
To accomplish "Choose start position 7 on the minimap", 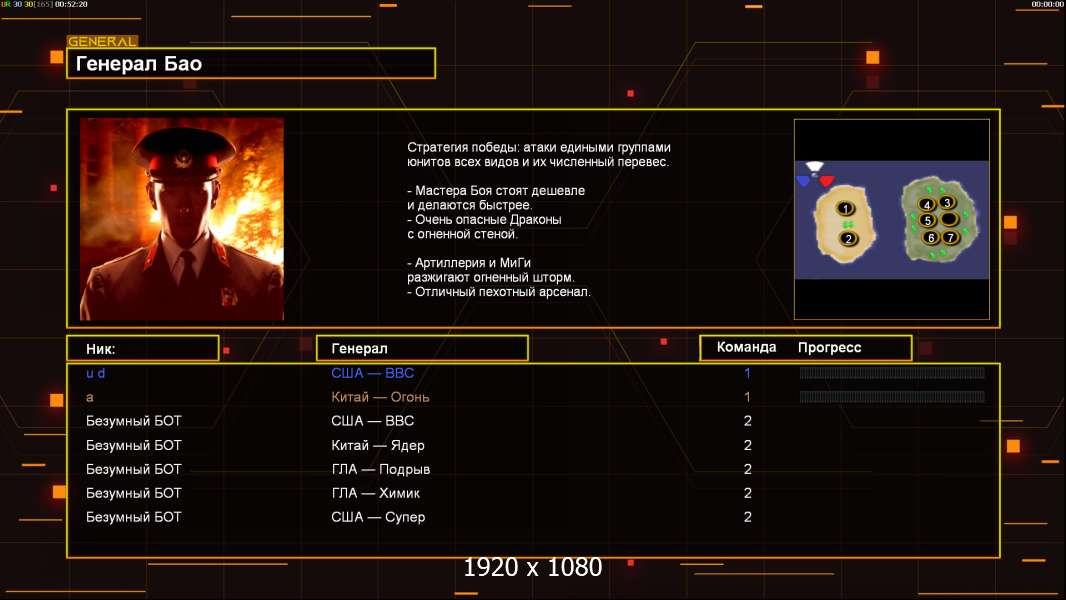I will (x=950, y=237).
